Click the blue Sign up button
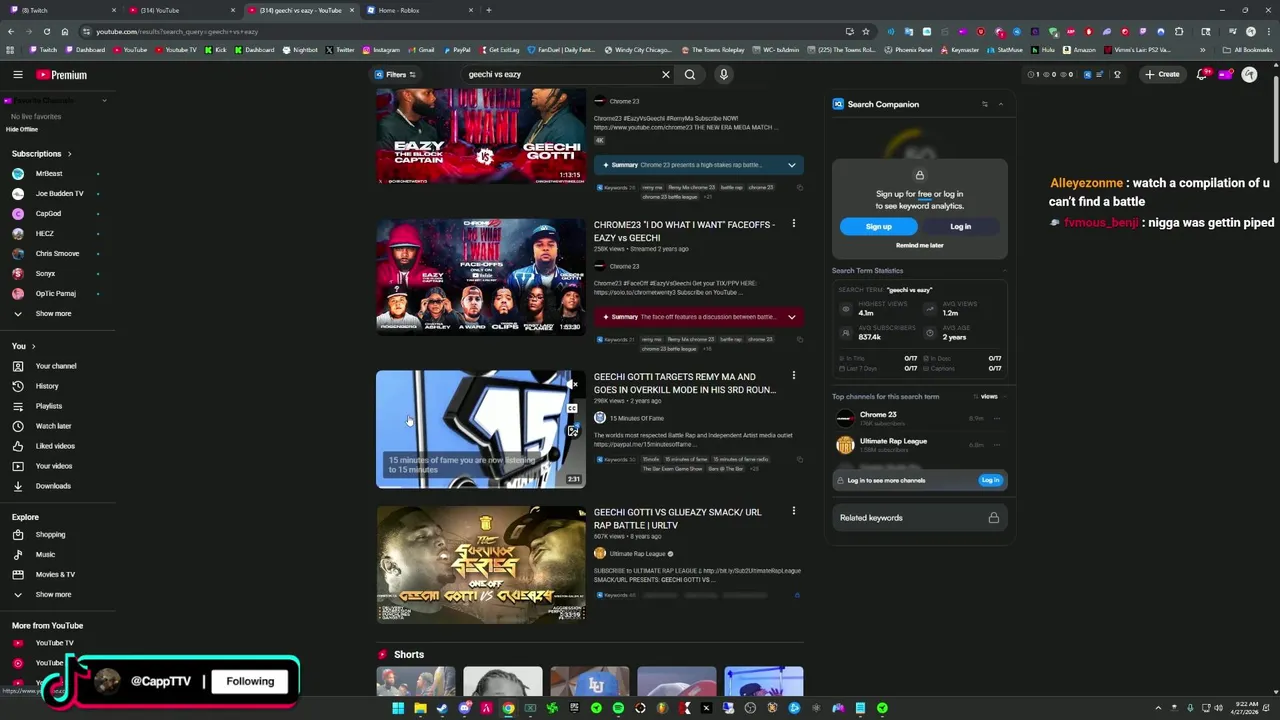Image resolution: width=1280 pixels, height=720 pixels. tap(879, 227)
